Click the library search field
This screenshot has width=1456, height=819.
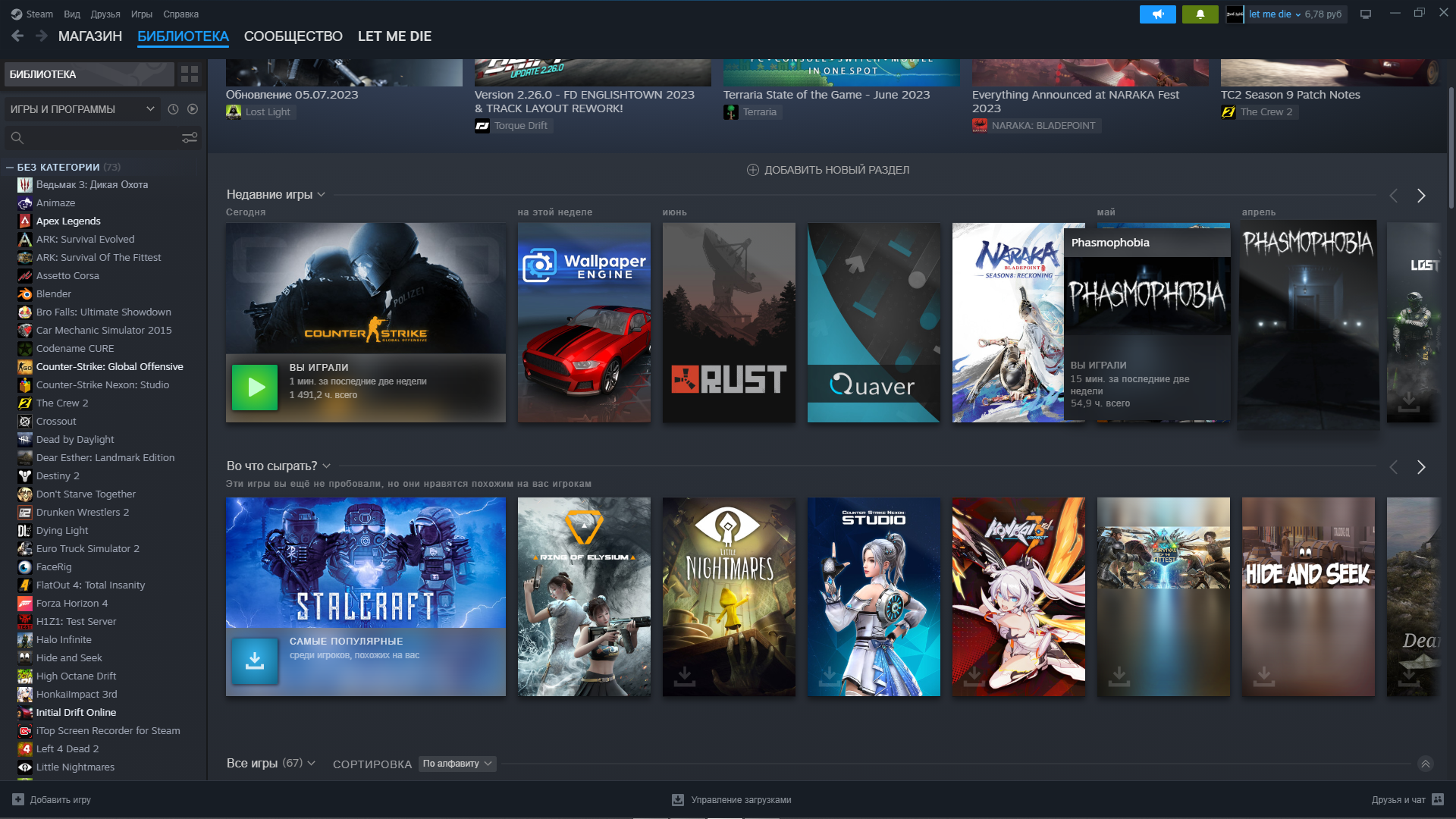click(x=102, y=137)
